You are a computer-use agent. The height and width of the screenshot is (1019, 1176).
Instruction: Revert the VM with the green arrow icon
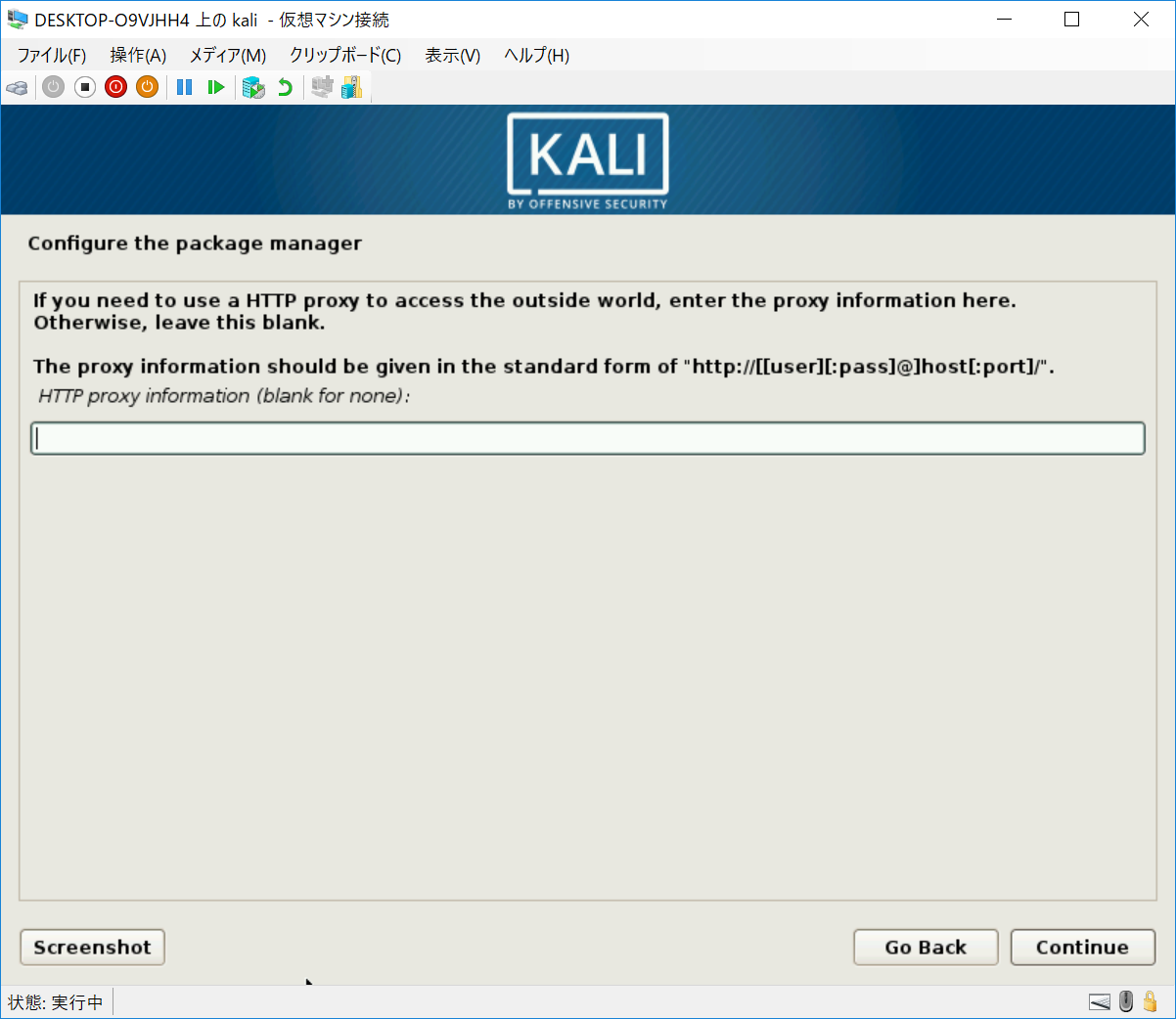pos(285,88)
